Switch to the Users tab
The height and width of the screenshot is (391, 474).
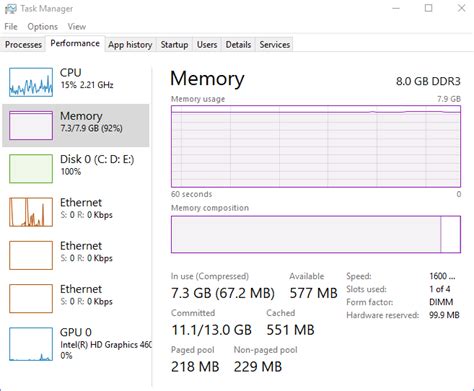click(207, 45)
